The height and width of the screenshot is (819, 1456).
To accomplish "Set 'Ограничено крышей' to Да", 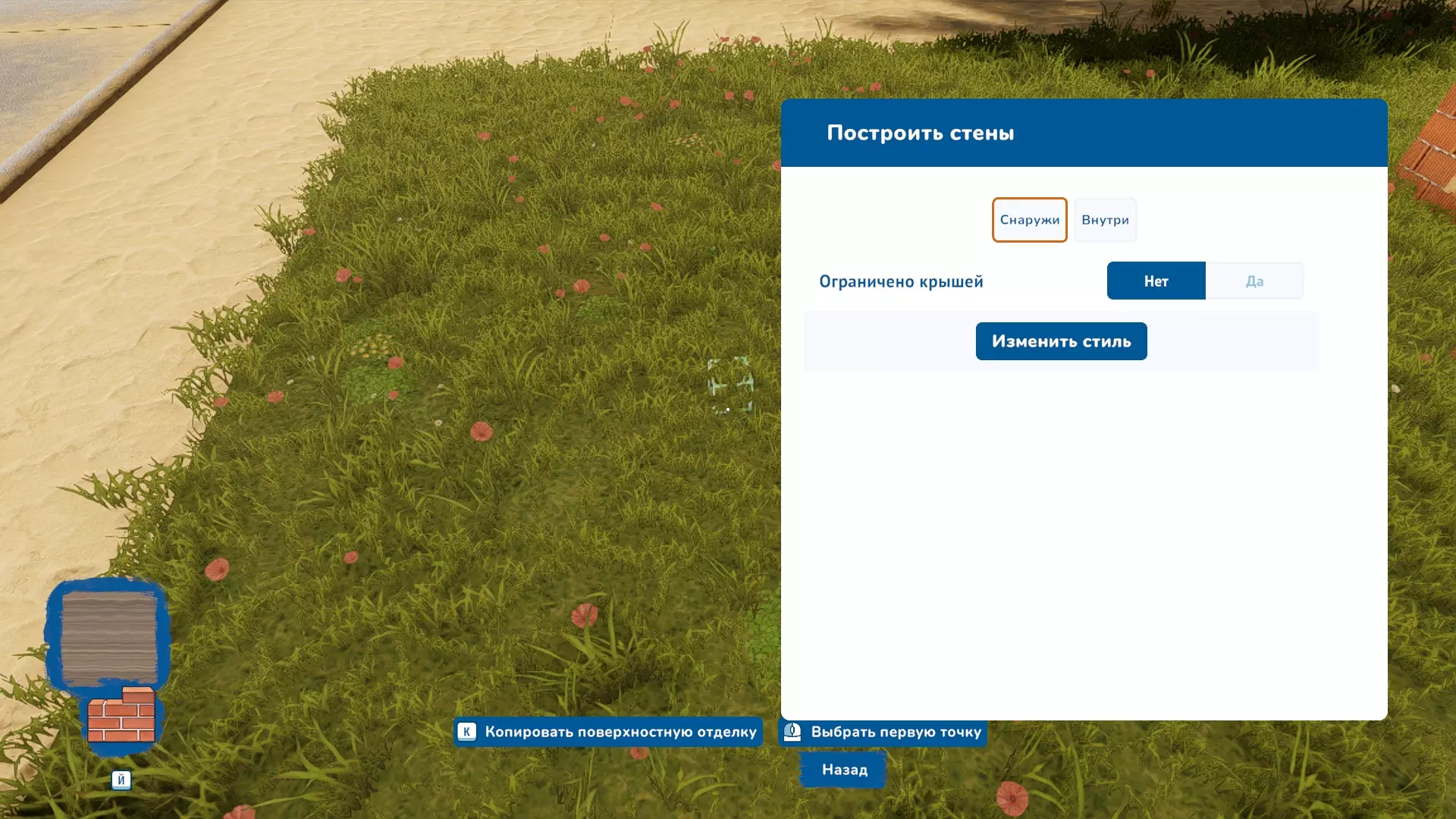I will pyautogui.click(x=1254, y=281).
